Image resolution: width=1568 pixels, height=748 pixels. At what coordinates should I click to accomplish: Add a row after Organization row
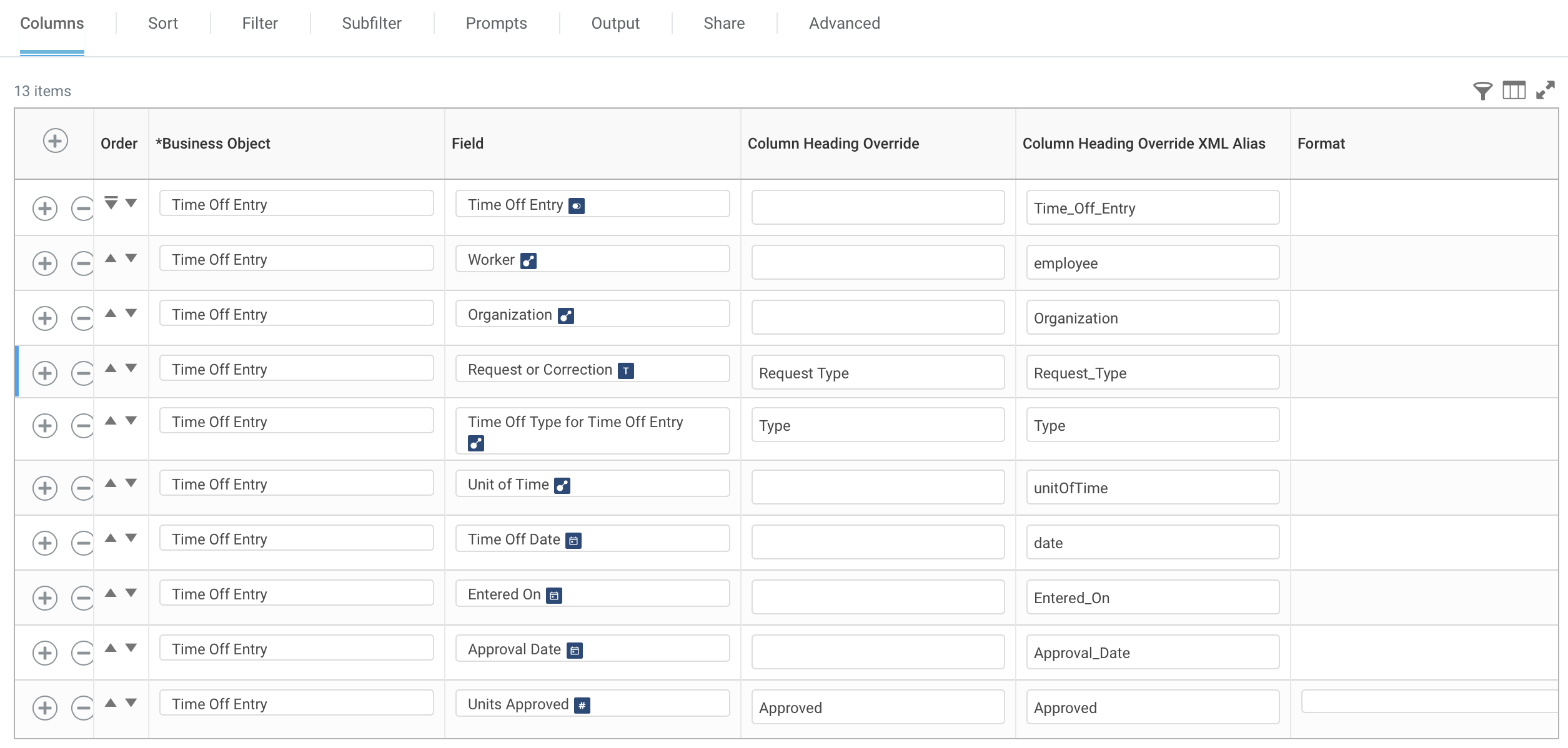pyautogui.click(x=45, y=318)
